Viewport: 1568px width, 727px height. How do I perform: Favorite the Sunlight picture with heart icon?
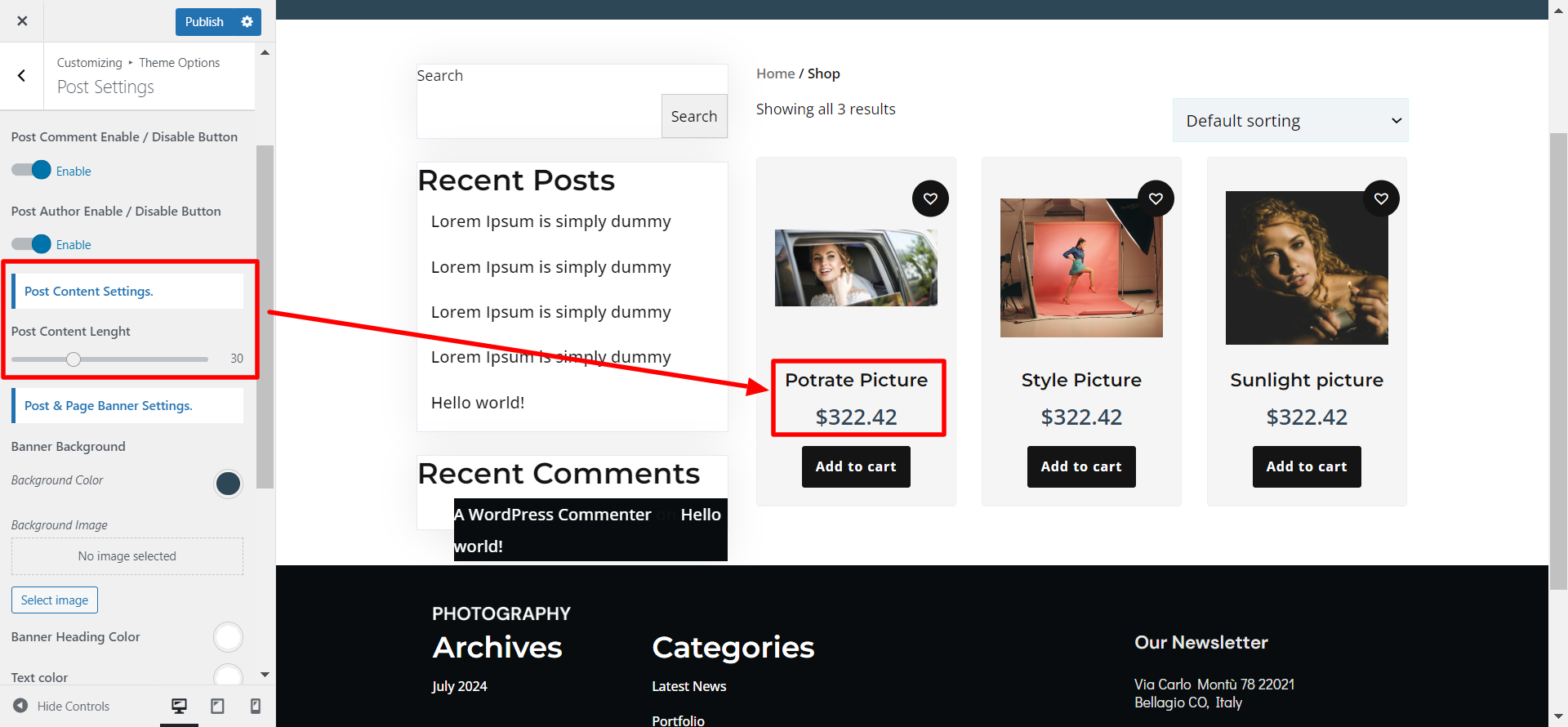click(1381, 198)
